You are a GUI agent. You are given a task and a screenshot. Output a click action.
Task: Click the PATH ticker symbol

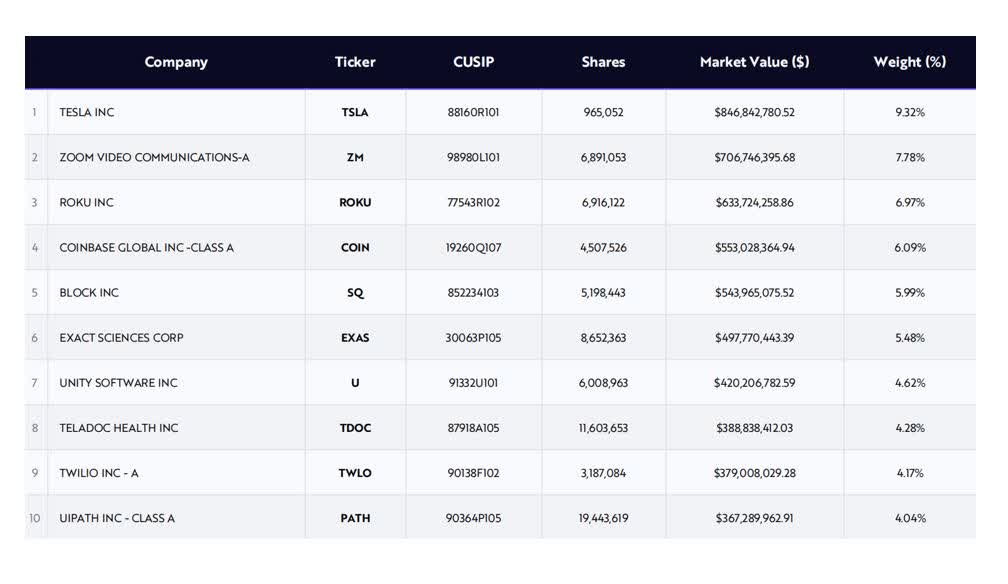coord(355,518)
